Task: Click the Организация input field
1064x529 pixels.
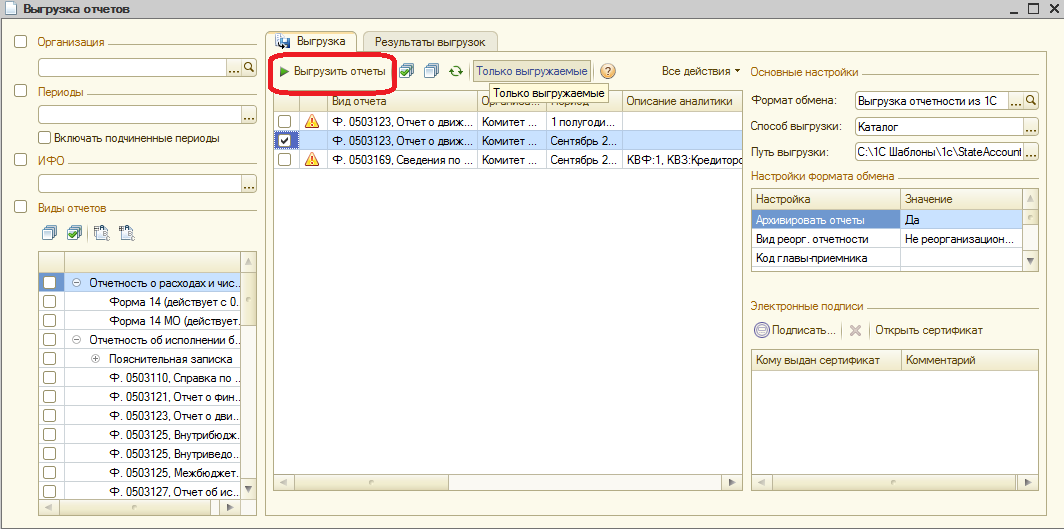Action: pos(132,67)
